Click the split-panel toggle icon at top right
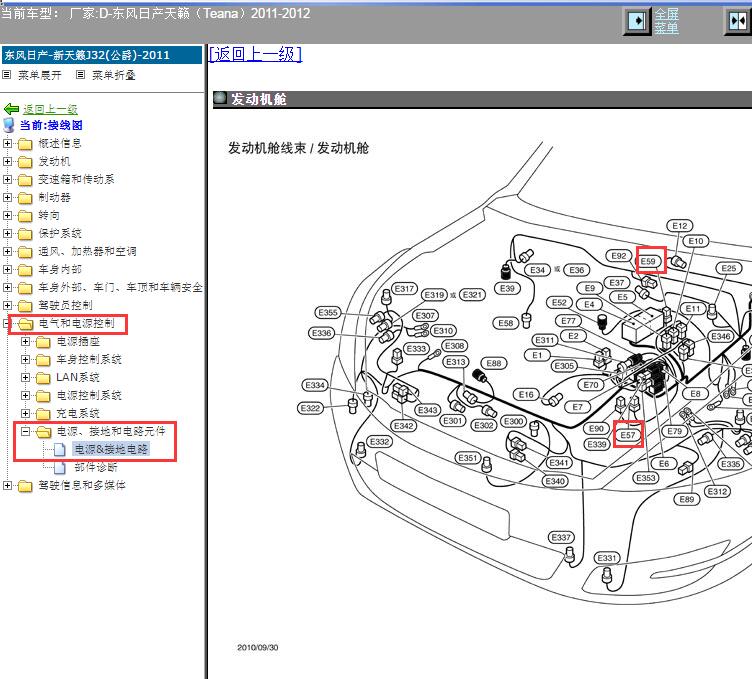 click(738, 21)
